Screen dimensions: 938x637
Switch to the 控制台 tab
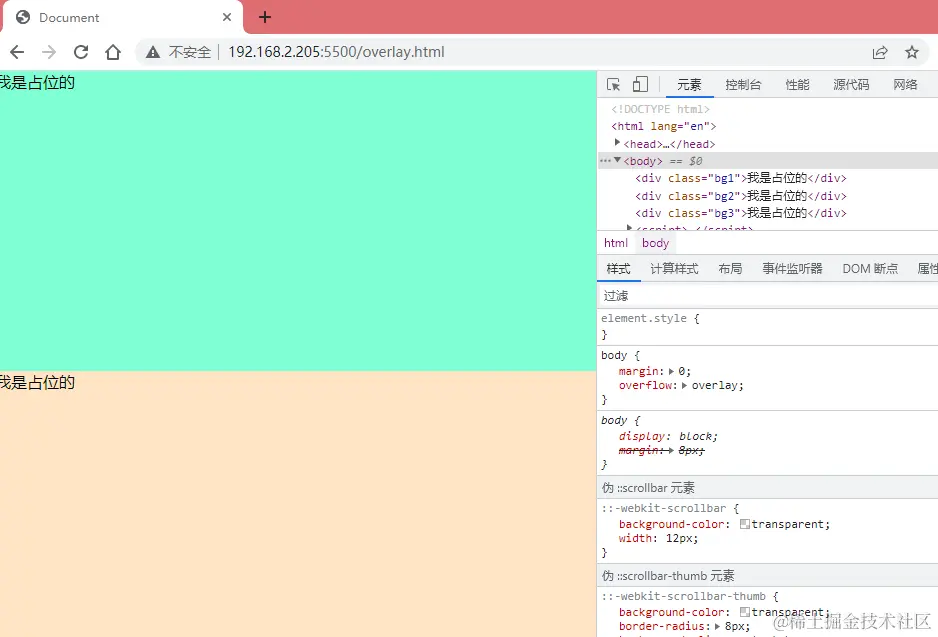click(744, 84)
